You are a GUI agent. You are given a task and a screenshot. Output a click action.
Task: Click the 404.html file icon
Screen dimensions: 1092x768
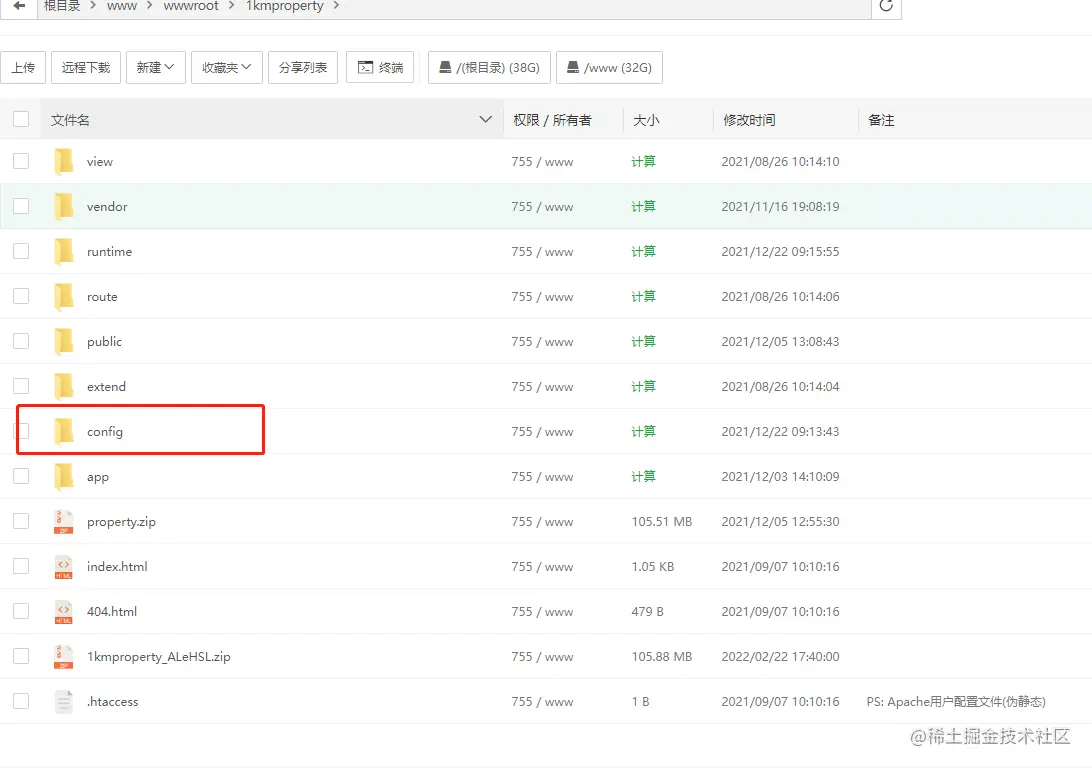tap(63, 611)
